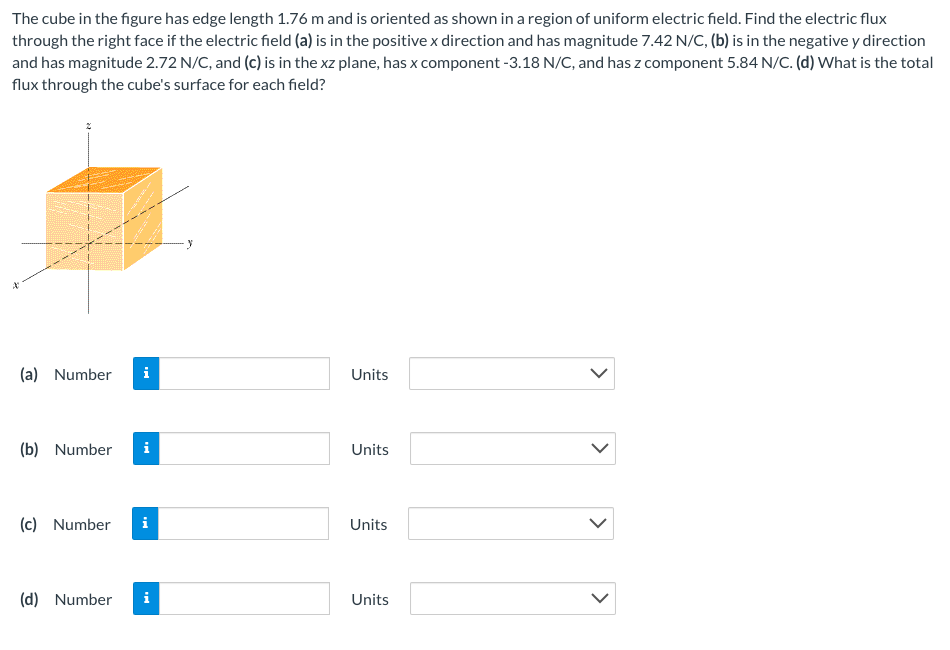The image size is (950, 650).
Task: Open the info icon beside (c) Number
Action: [x=145, y=524]
